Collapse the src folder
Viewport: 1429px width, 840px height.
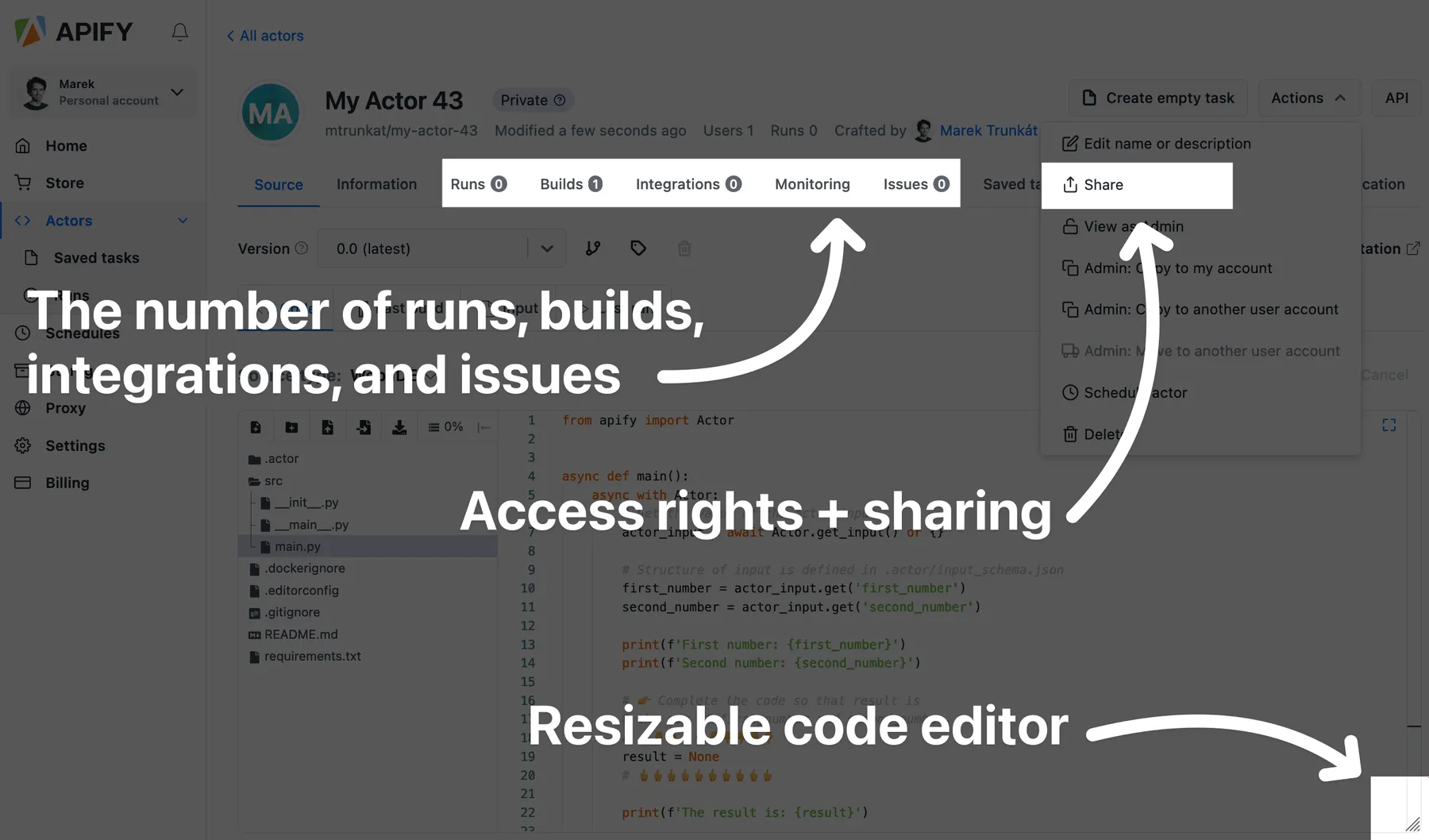pyautogui.click(x=266, y=481)
